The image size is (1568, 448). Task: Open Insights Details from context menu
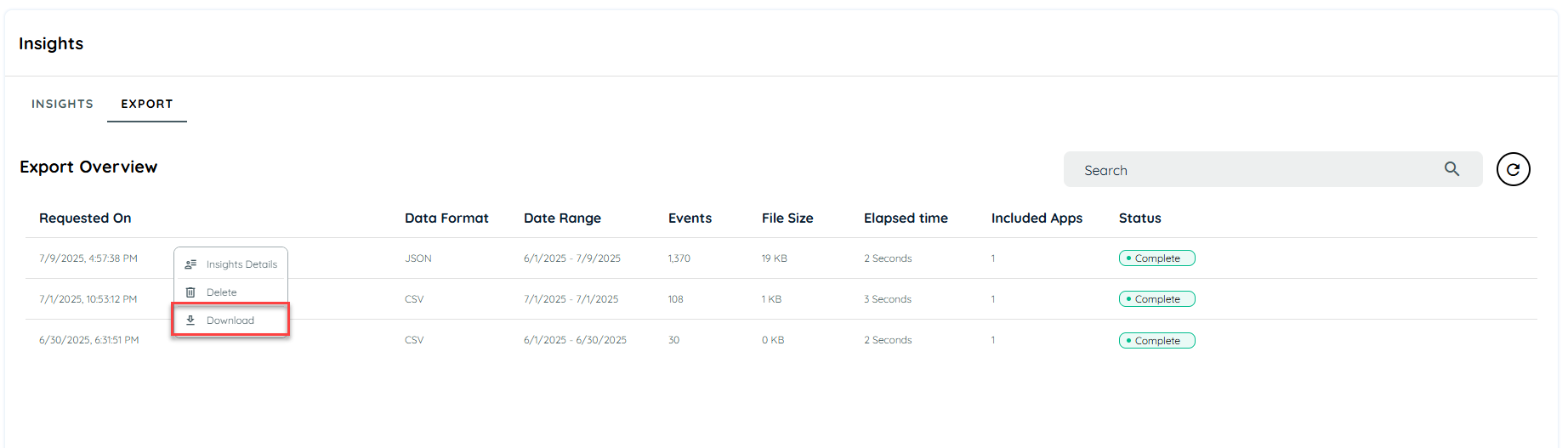point(230,264)
